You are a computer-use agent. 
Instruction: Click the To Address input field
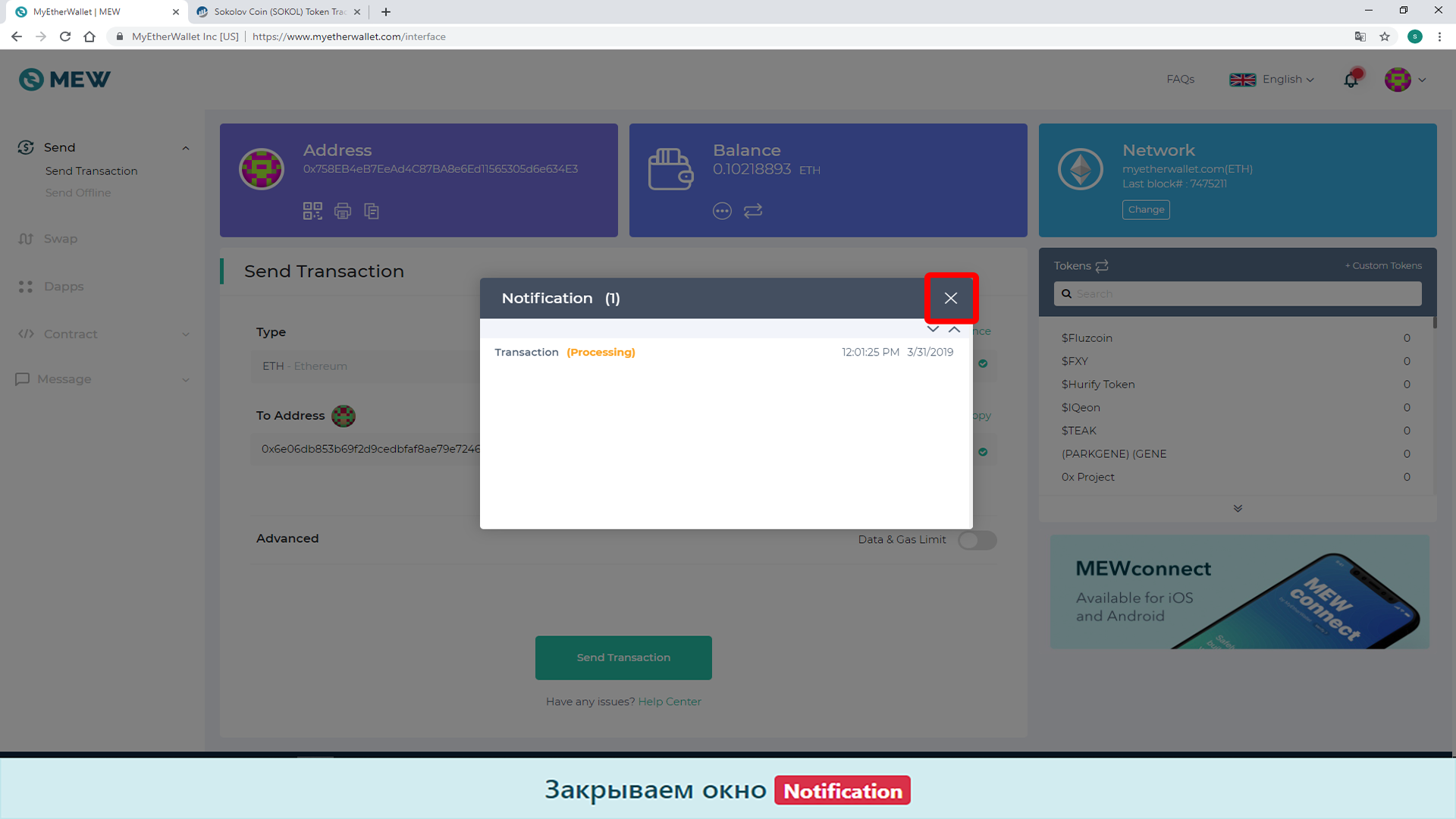click(366, 449)
